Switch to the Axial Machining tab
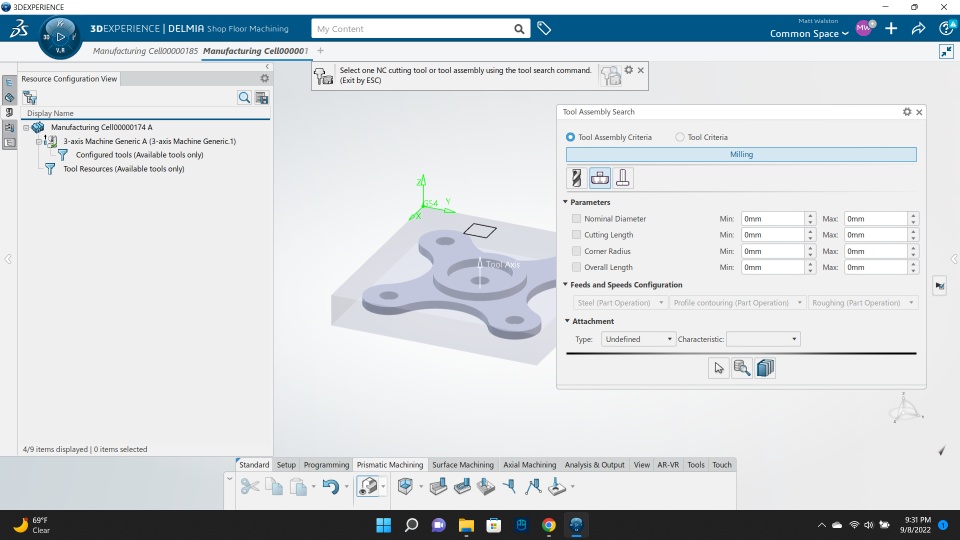This screenshot has height=540, width=960. (530, 465)
